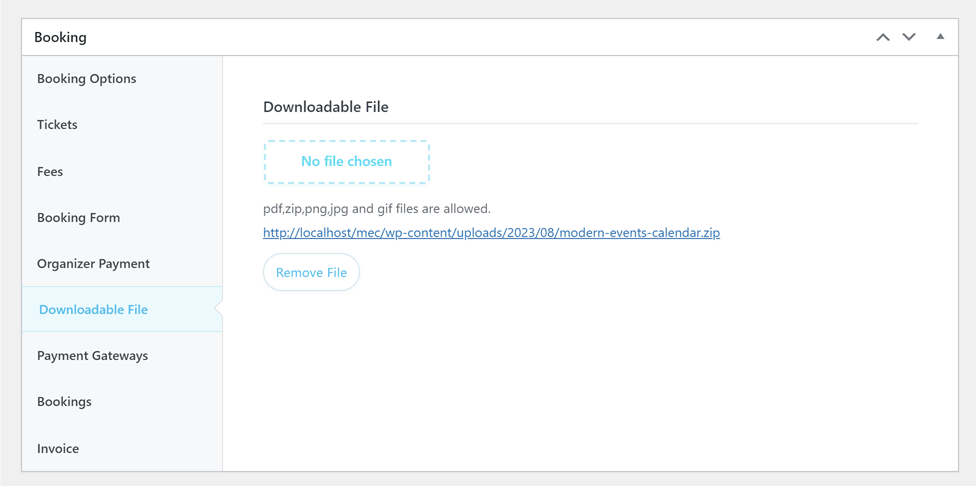Collapse the Booking panel with triangle toggle
The height and width of the screenshot is (486, 976).
940,37
